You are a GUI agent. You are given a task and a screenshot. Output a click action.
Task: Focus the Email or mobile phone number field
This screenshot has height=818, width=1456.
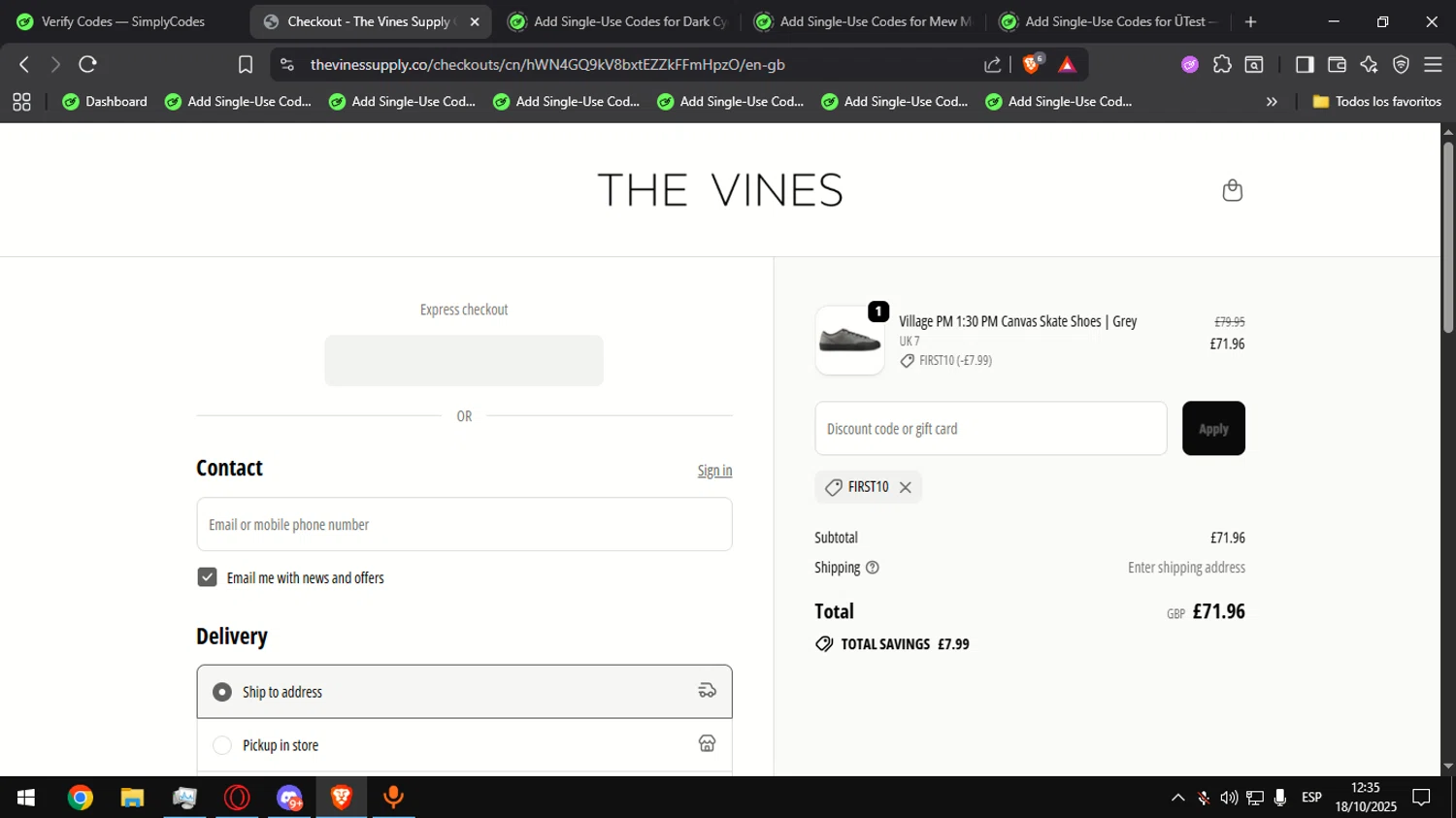point(464,524)
